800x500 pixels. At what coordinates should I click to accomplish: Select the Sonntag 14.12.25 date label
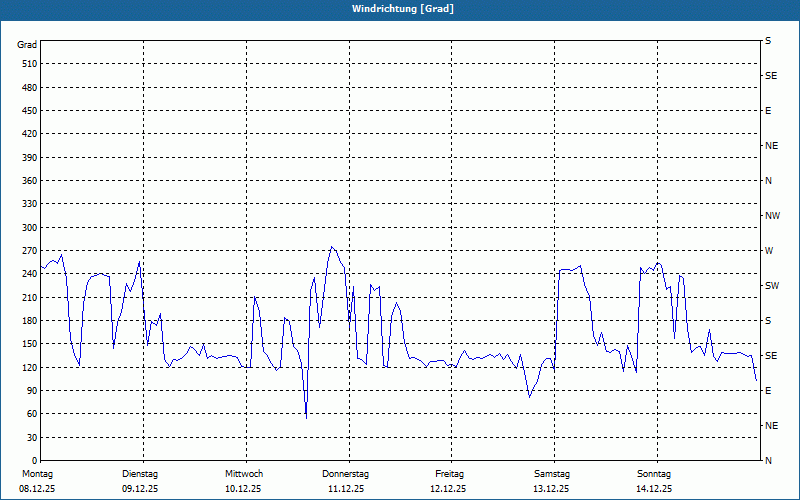[654, 481]
